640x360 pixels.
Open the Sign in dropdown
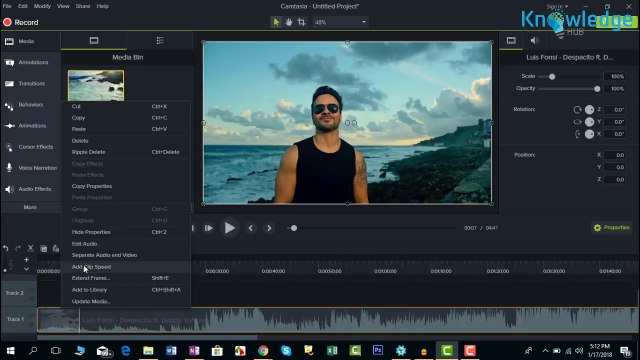pyautogui.click(x=557, y=7)
